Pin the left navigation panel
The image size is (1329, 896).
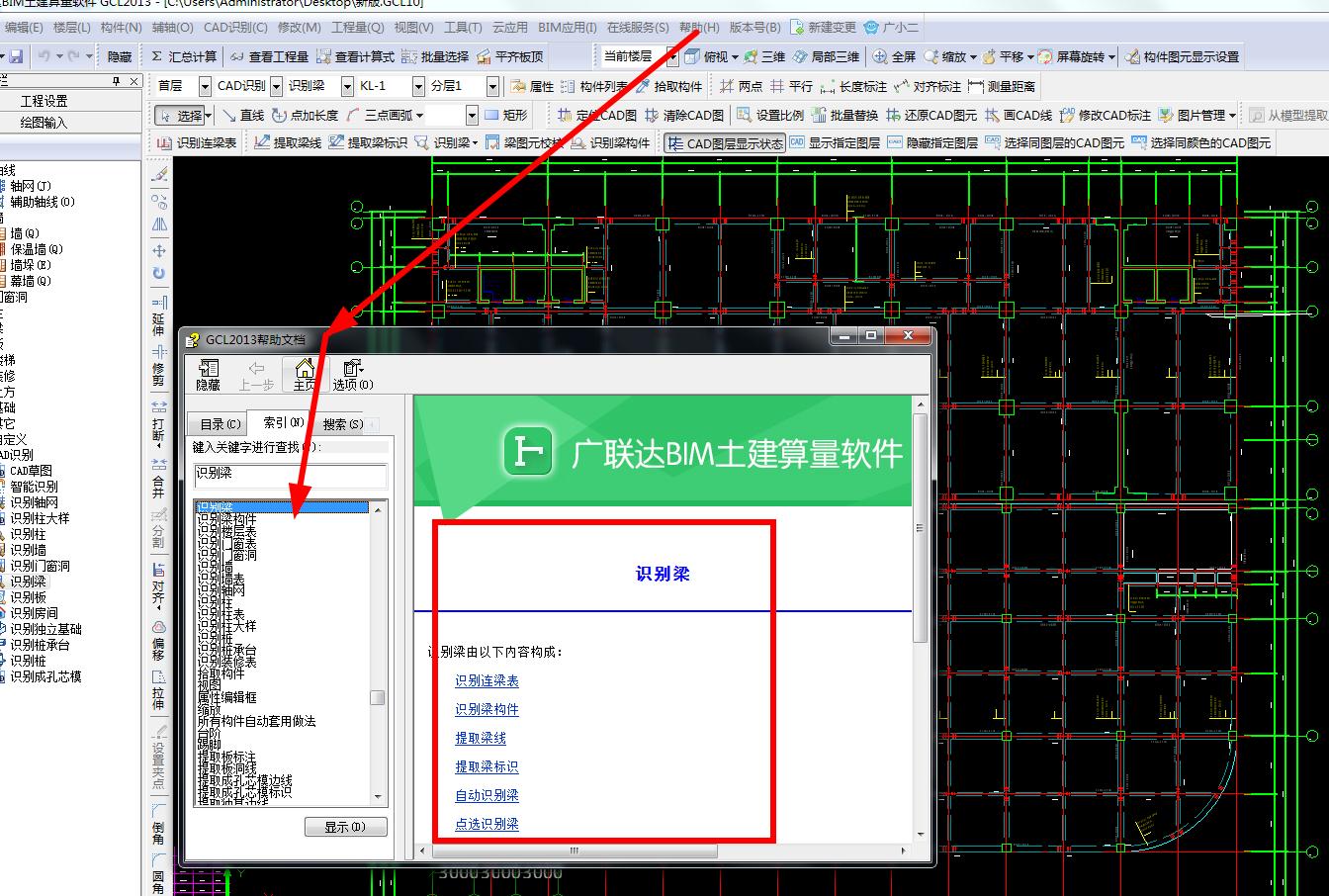coord(117,81)
